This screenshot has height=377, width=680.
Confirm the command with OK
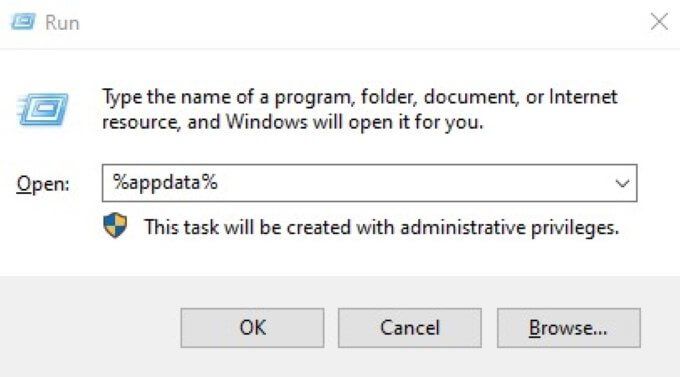tap(252, 328)
